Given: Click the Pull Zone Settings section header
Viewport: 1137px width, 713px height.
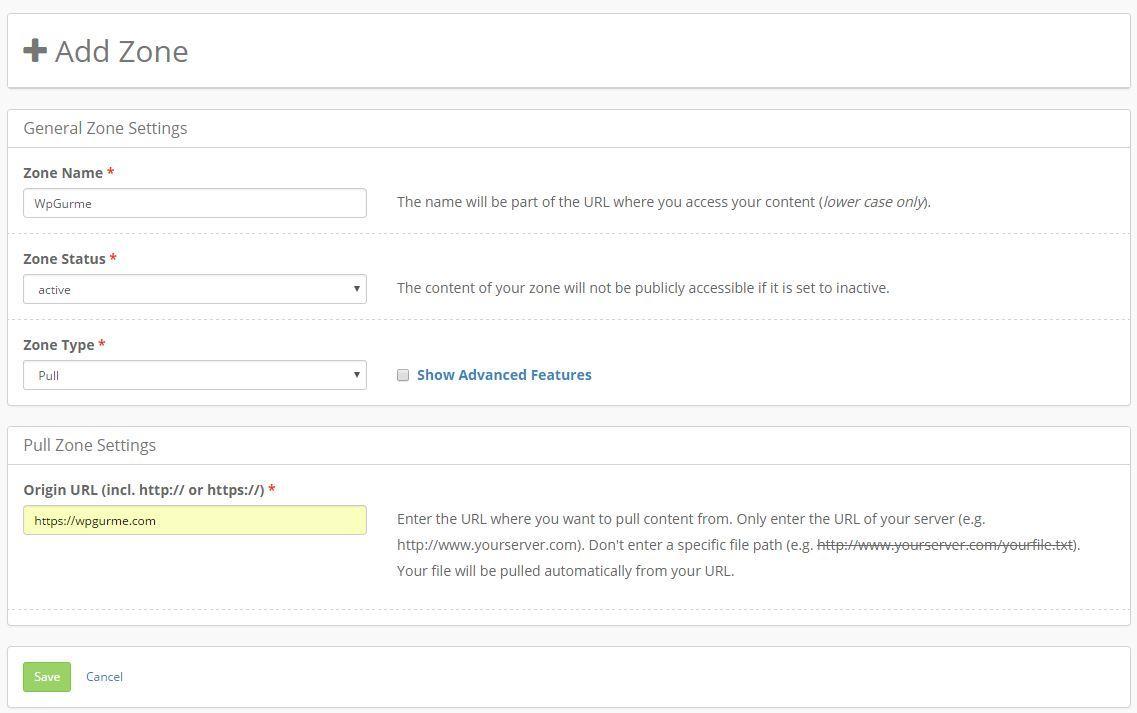Looking at the screenshot, I should point(89,445).
